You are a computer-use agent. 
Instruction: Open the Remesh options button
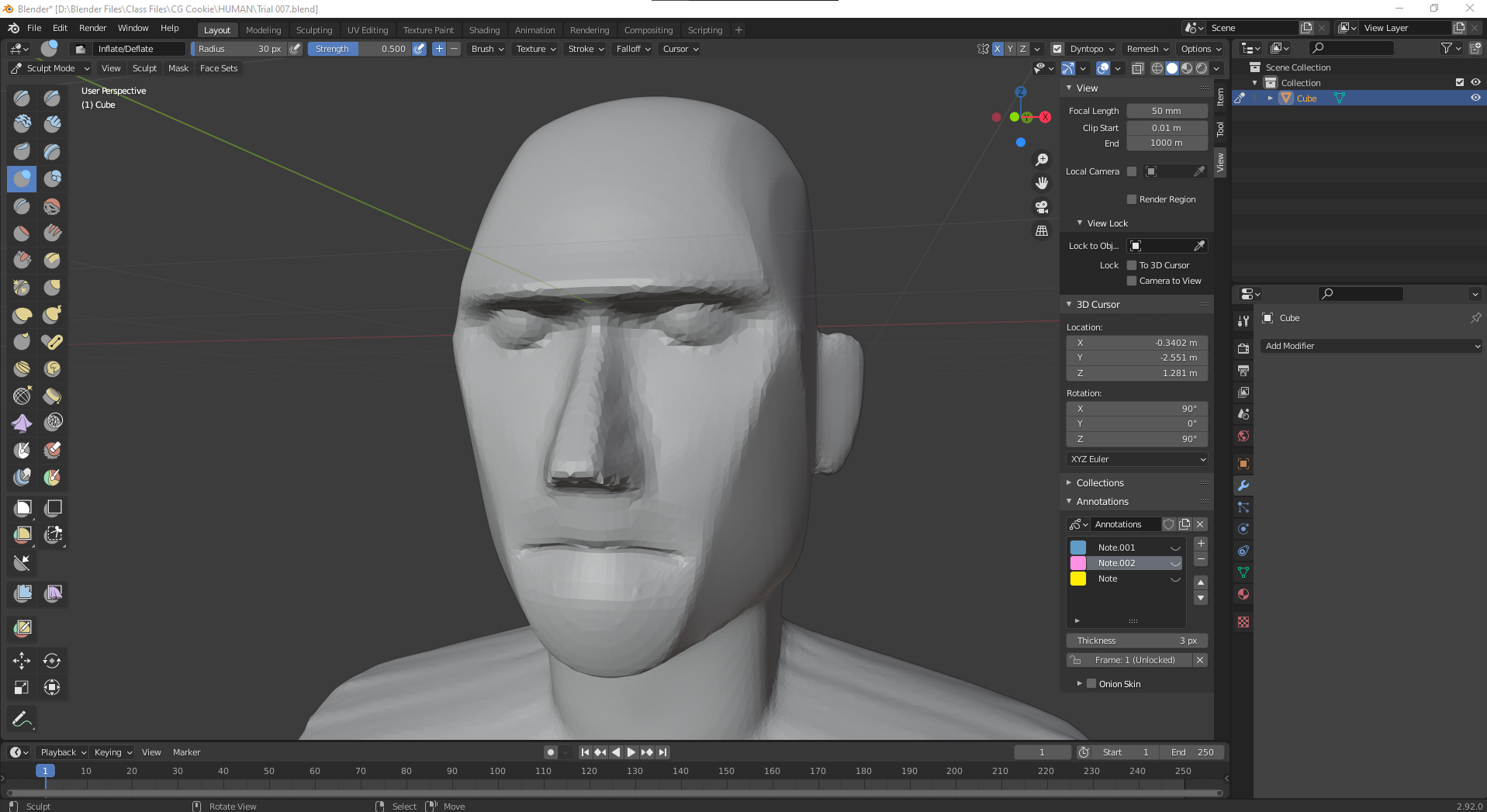tap(1147, 49)
